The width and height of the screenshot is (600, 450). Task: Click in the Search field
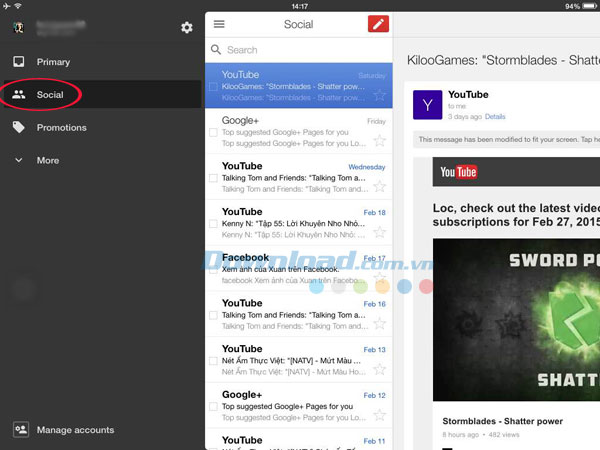[x=298, y=50]
